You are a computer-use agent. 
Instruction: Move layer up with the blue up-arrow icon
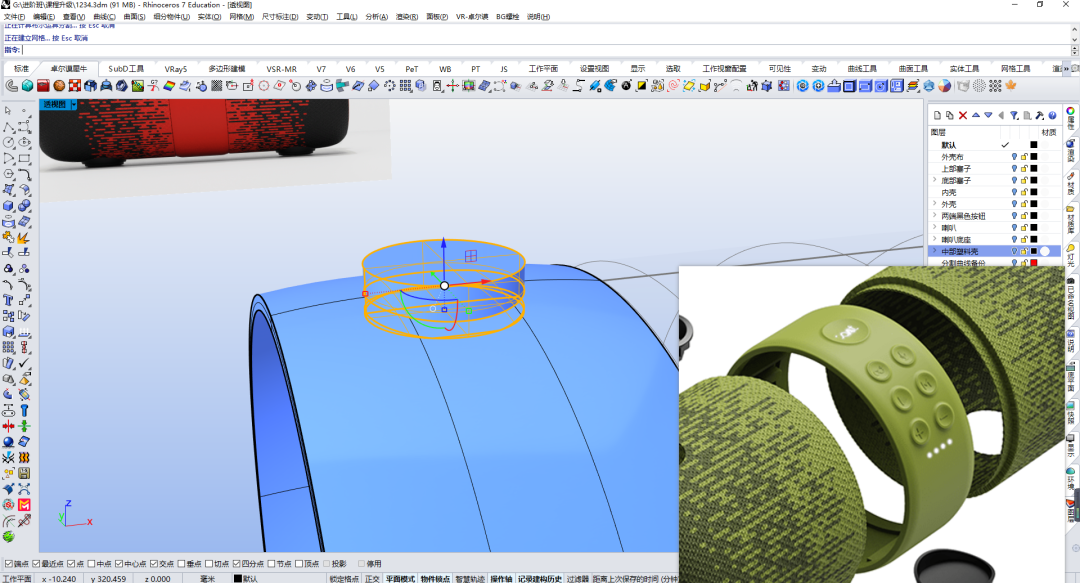point(976,115)
